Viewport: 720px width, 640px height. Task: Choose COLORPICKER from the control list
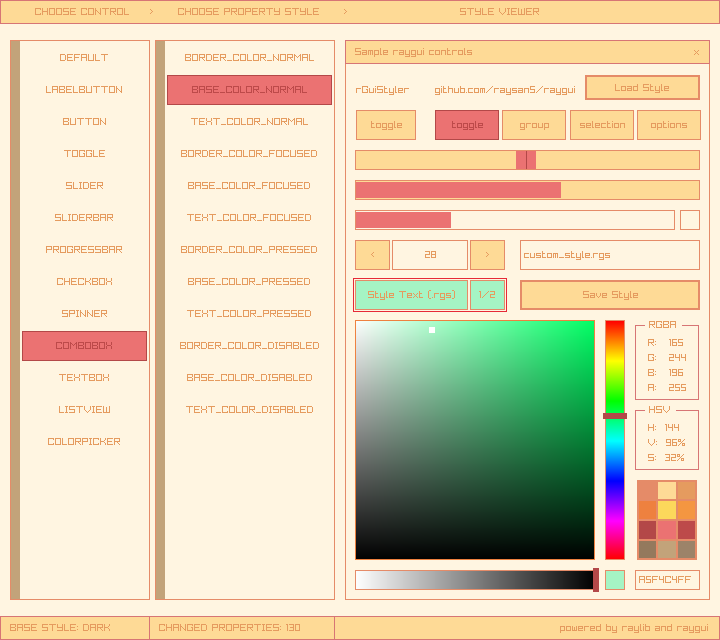(84, 442)
